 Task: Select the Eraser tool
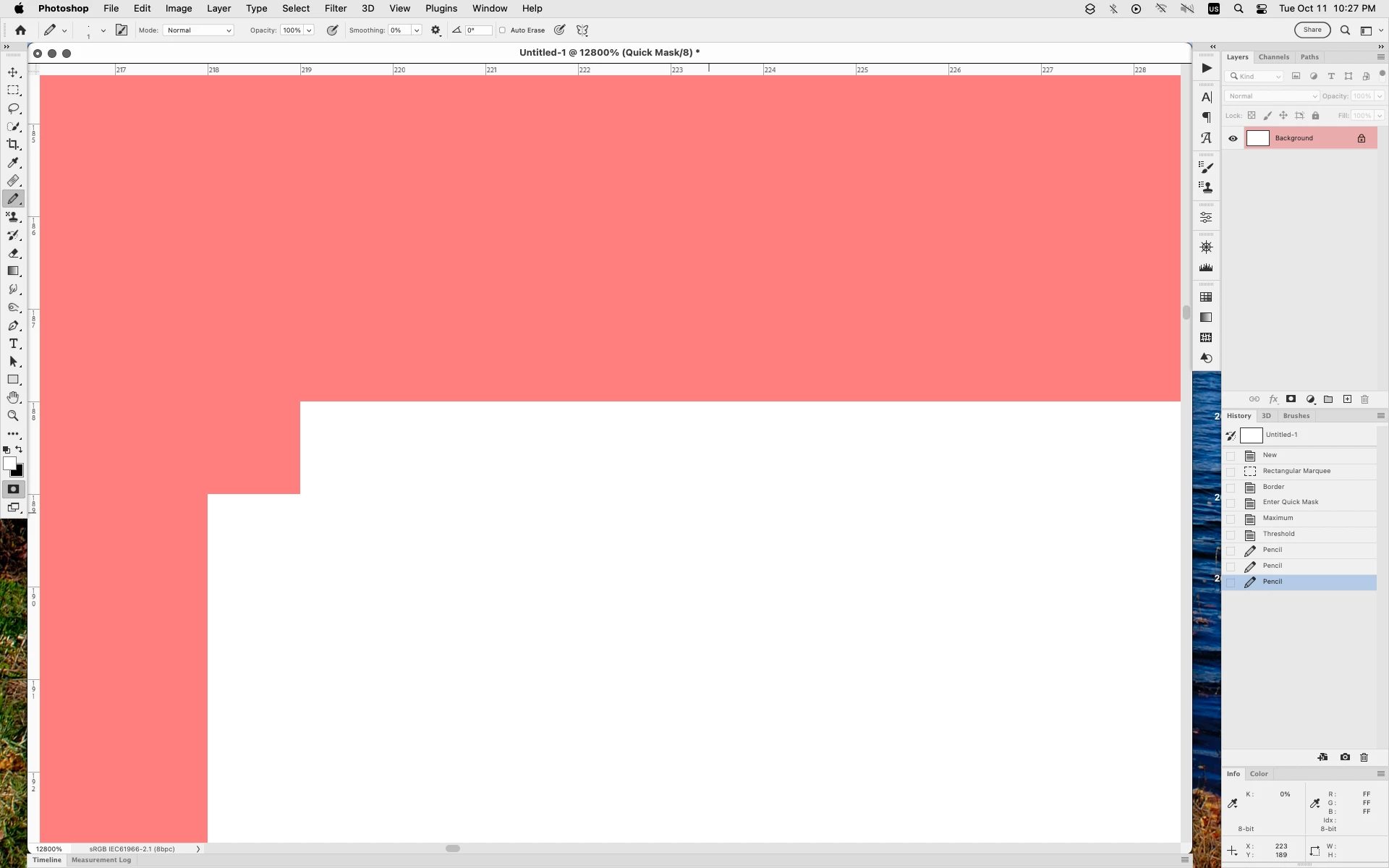coord(13,253)
